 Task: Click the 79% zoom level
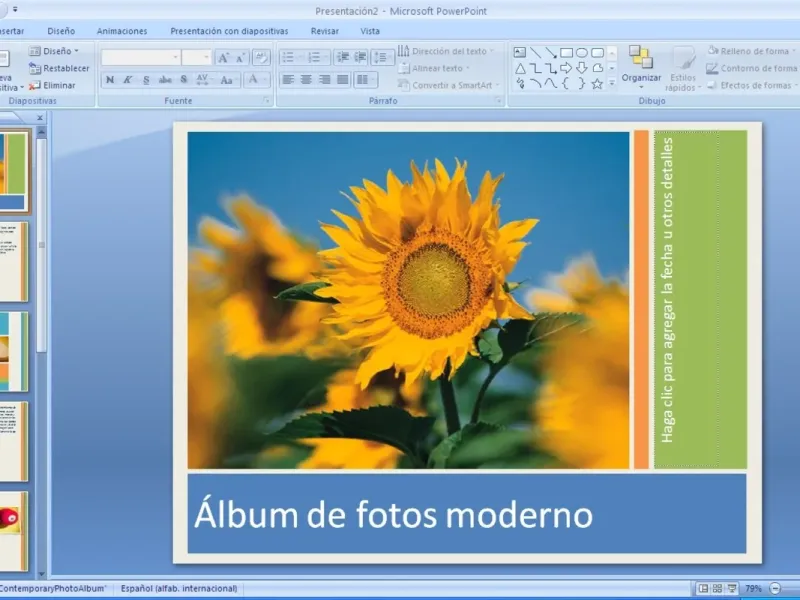coord(753,588)
